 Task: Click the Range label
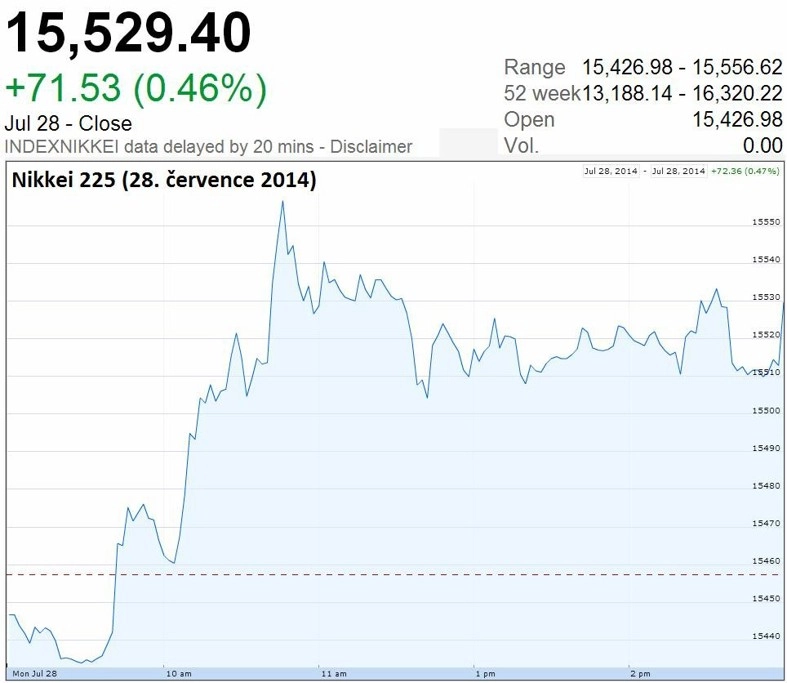(535, 67)
